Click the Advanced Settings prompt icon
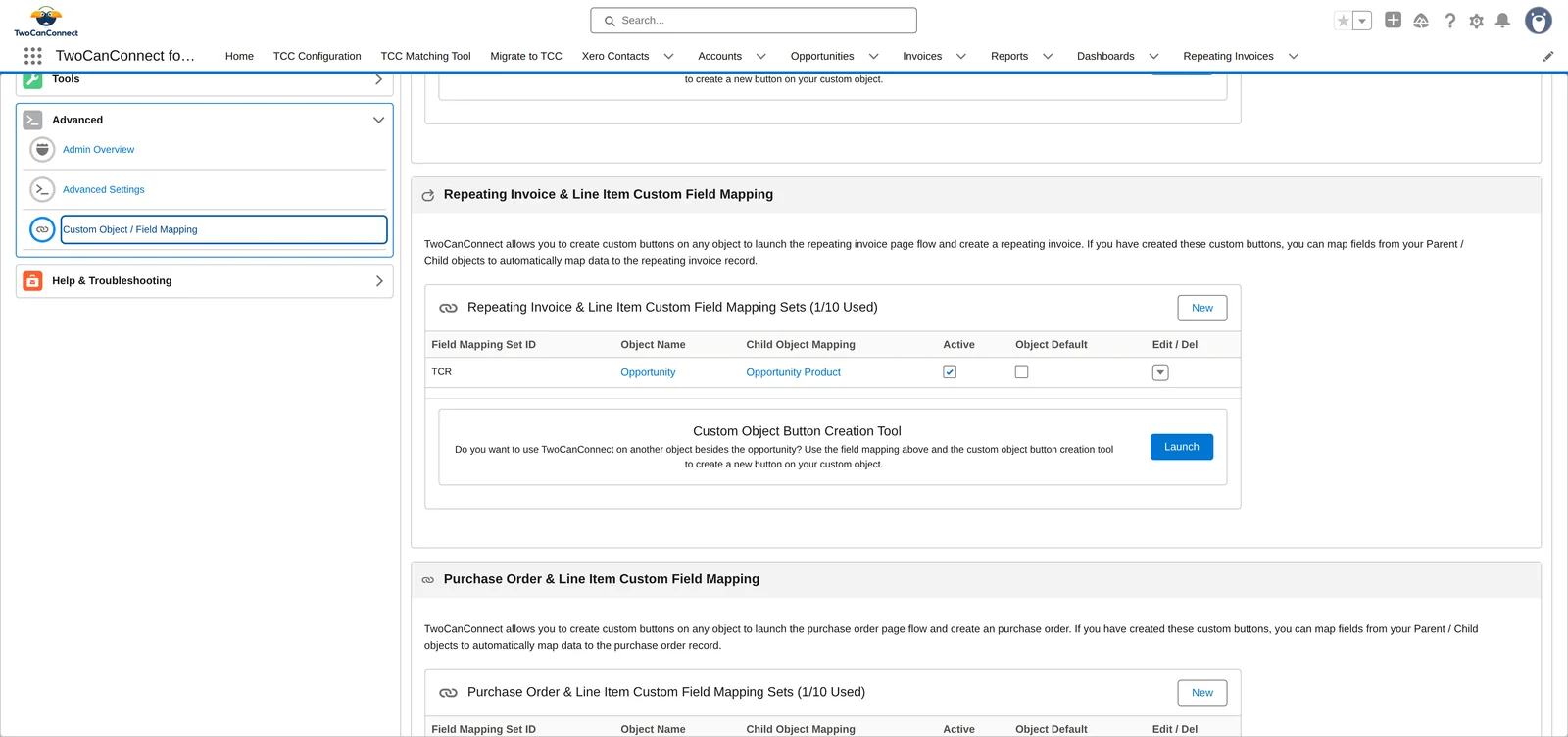Image resolution: width=1568 pixels, height=737 pixels. [x=42, y=189]
